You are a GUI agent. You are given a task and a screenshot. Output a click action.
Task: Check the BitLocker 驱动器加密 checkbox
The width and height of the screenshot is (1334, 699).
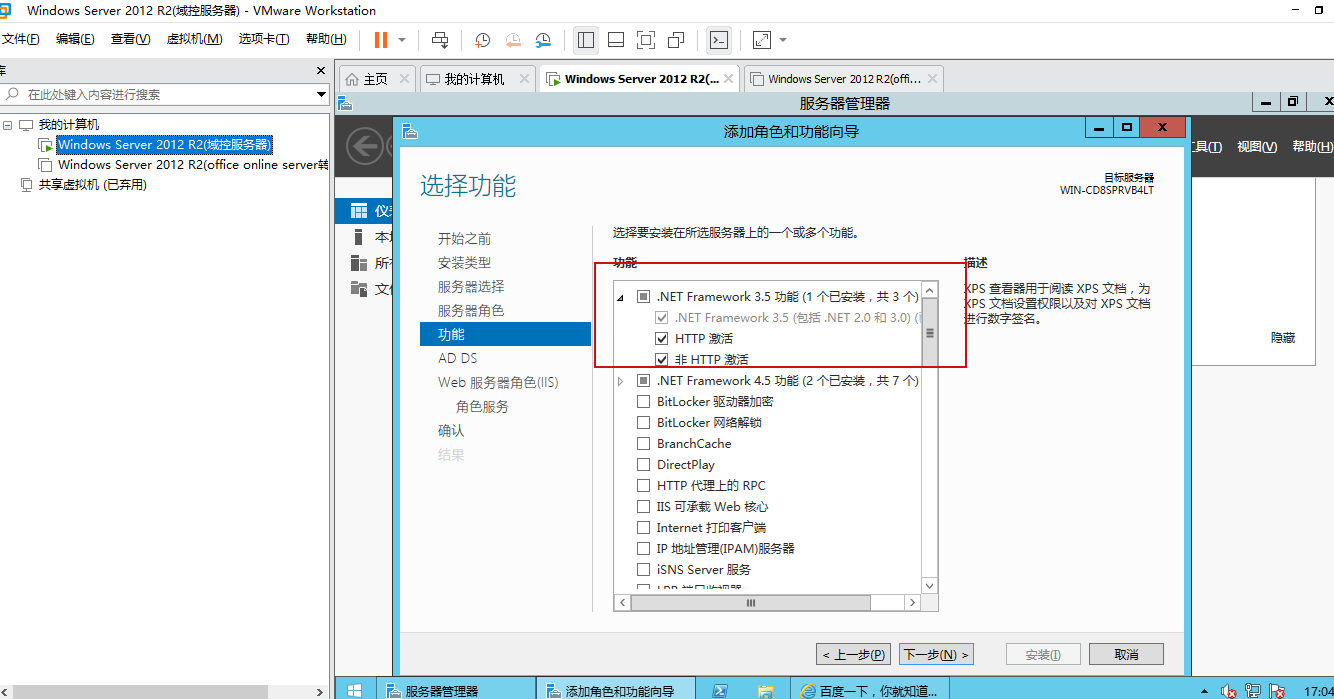point(643,402)
